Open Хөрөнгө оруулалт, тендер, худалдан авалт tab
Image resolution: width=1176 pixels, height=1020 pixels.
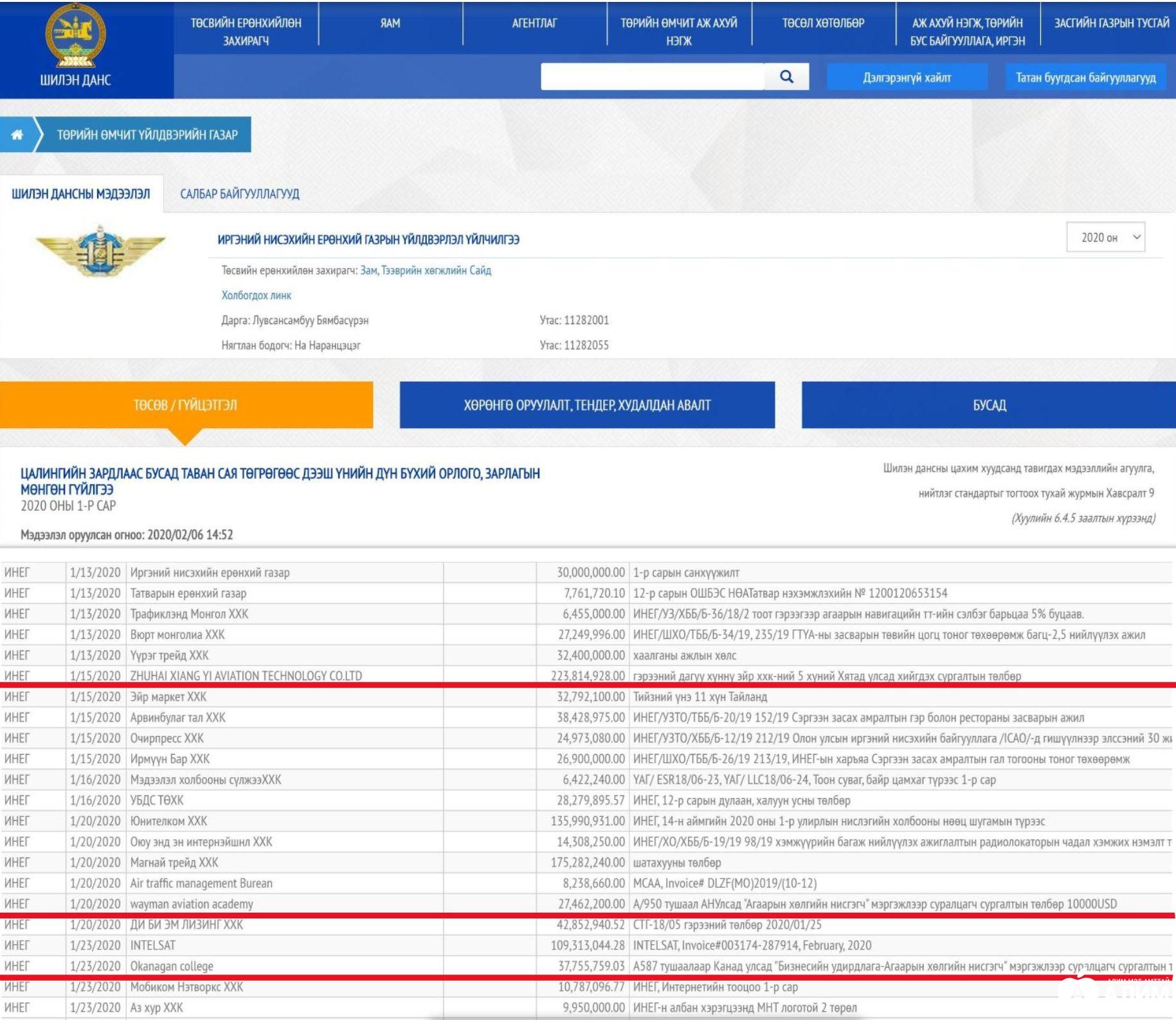point(587,405)
